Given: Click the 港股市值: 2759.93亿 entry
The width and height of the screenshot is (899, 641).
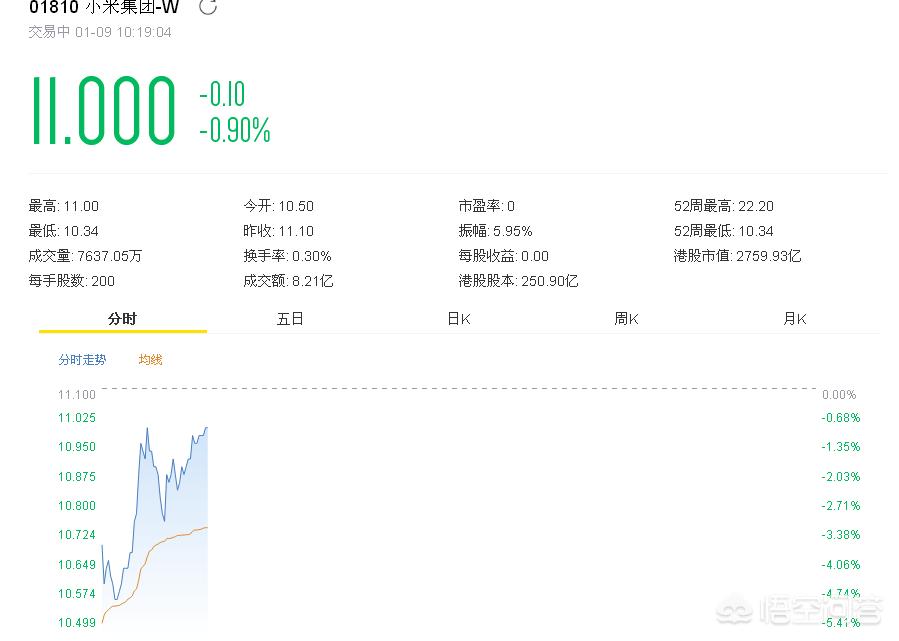Looking at the screenshot, I should pos(737,256).
